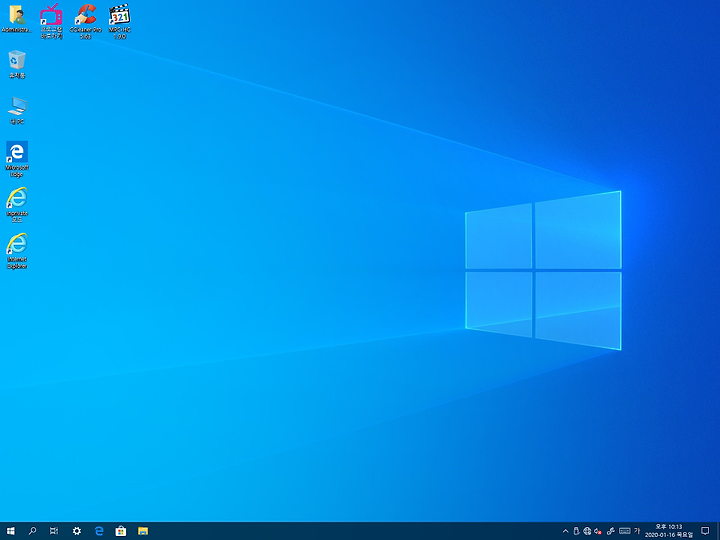Open Microsoft Store from the taskbar
The width and height of the screenshot is (720, 540).
click(x=121, y=531)
